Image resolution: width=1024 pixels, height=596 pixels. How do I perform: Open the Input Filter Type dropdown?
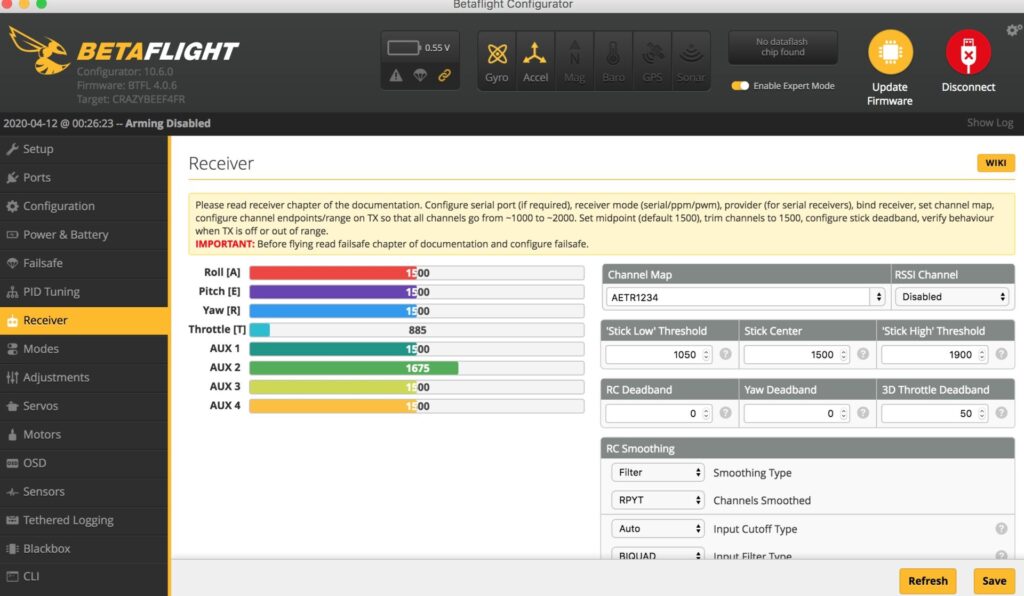coord(658,554)
